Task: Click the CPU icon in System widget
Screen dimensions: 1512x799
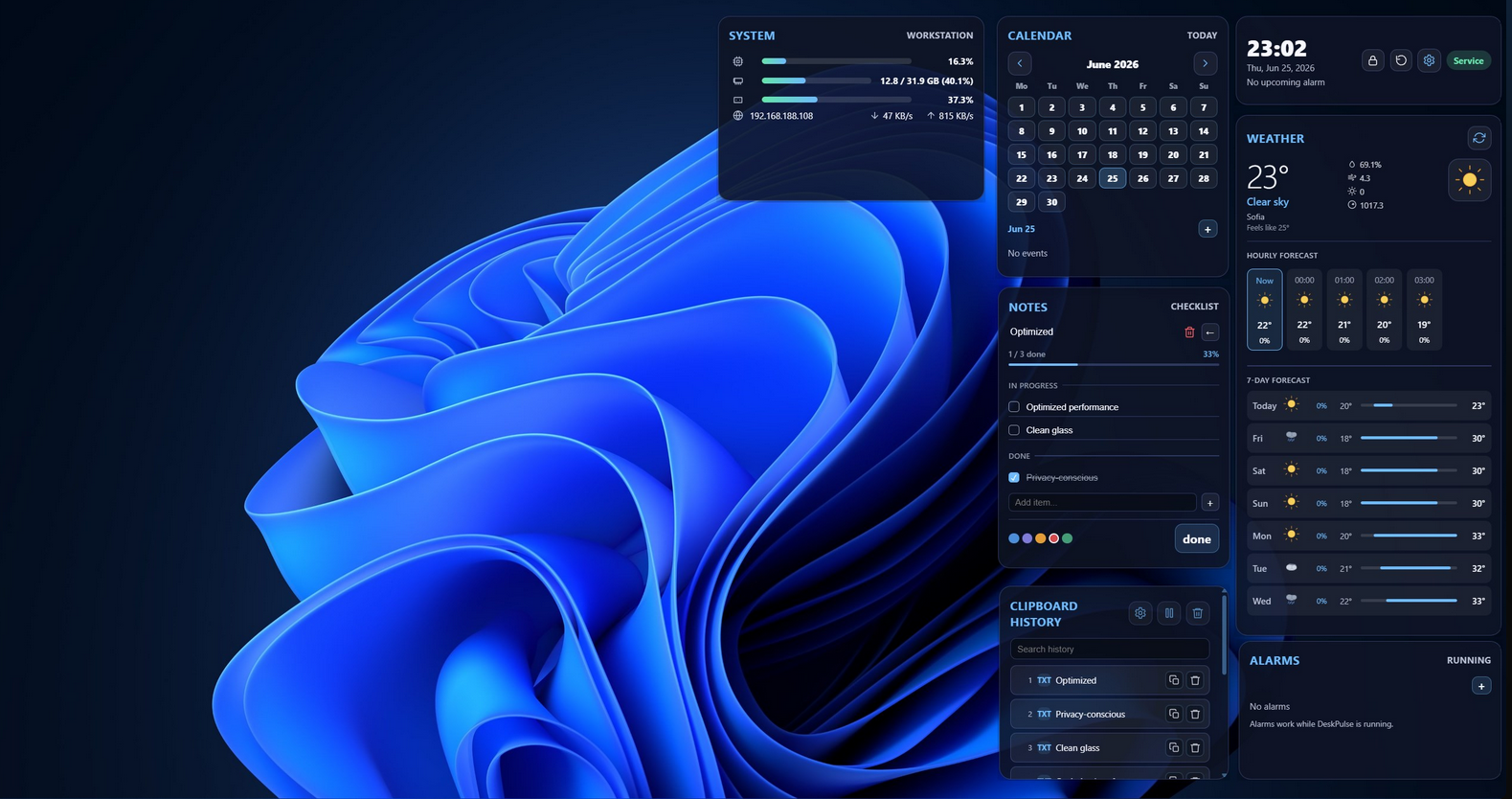Action: 737,61
